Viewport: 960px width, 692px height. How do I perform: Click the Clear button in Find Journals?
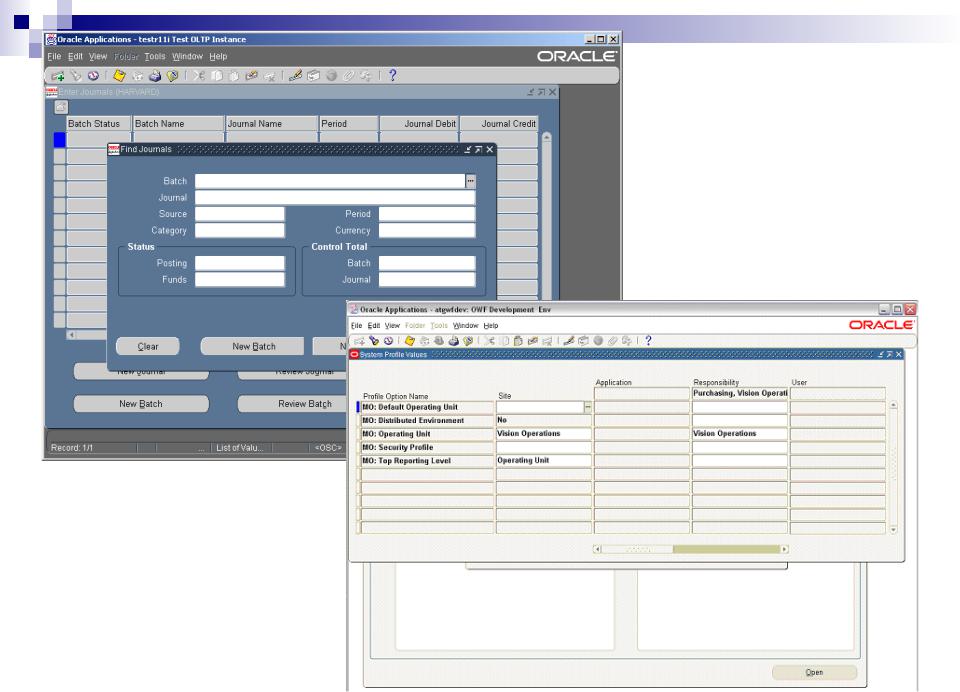tap(148, 346)
